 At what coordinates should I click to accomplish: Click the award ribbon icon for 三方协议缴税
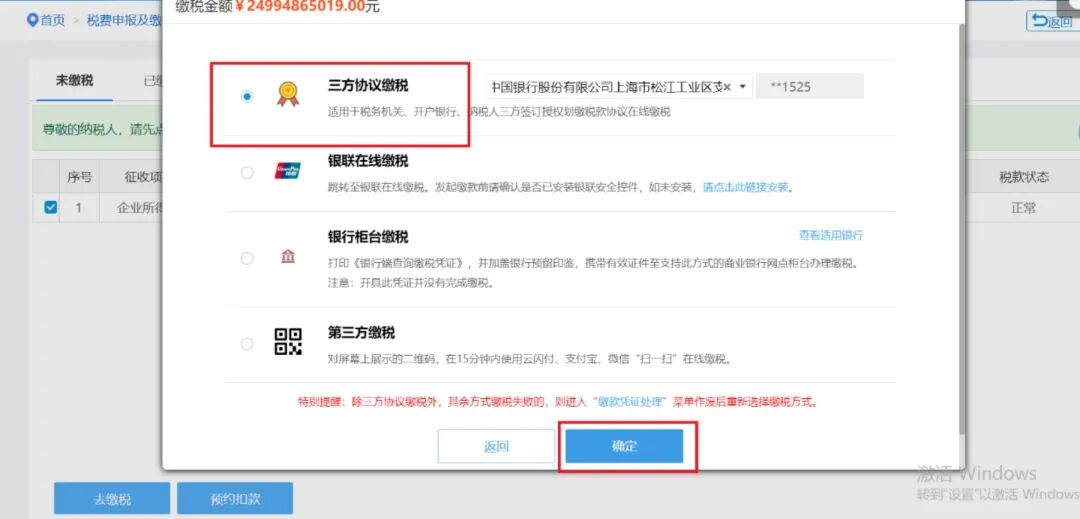(288, 94)
